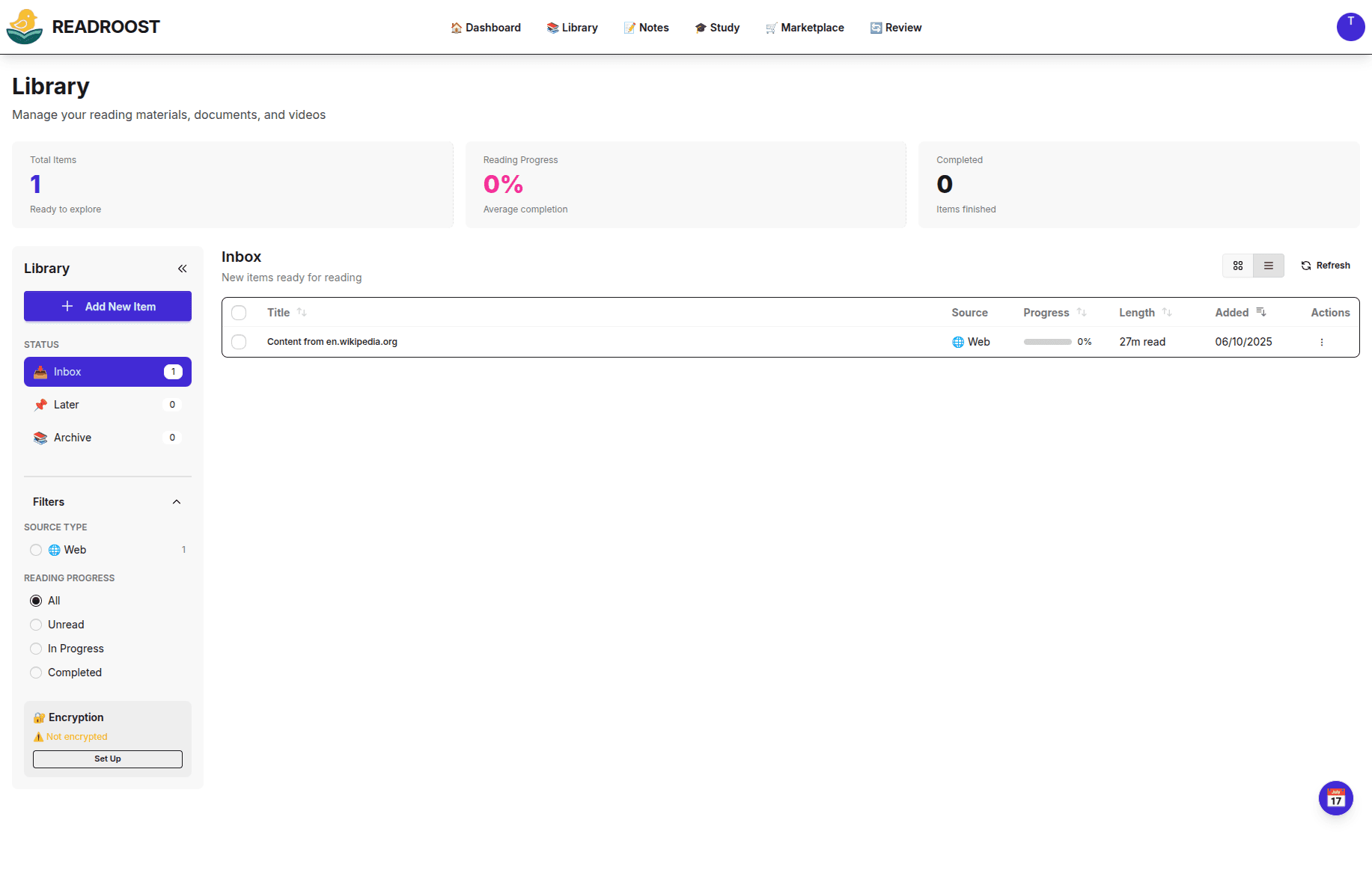The height and width of the screenshot is (876, 1372).
Task: Check the select-all checkbox in the table header
Action: coord(240,313)
